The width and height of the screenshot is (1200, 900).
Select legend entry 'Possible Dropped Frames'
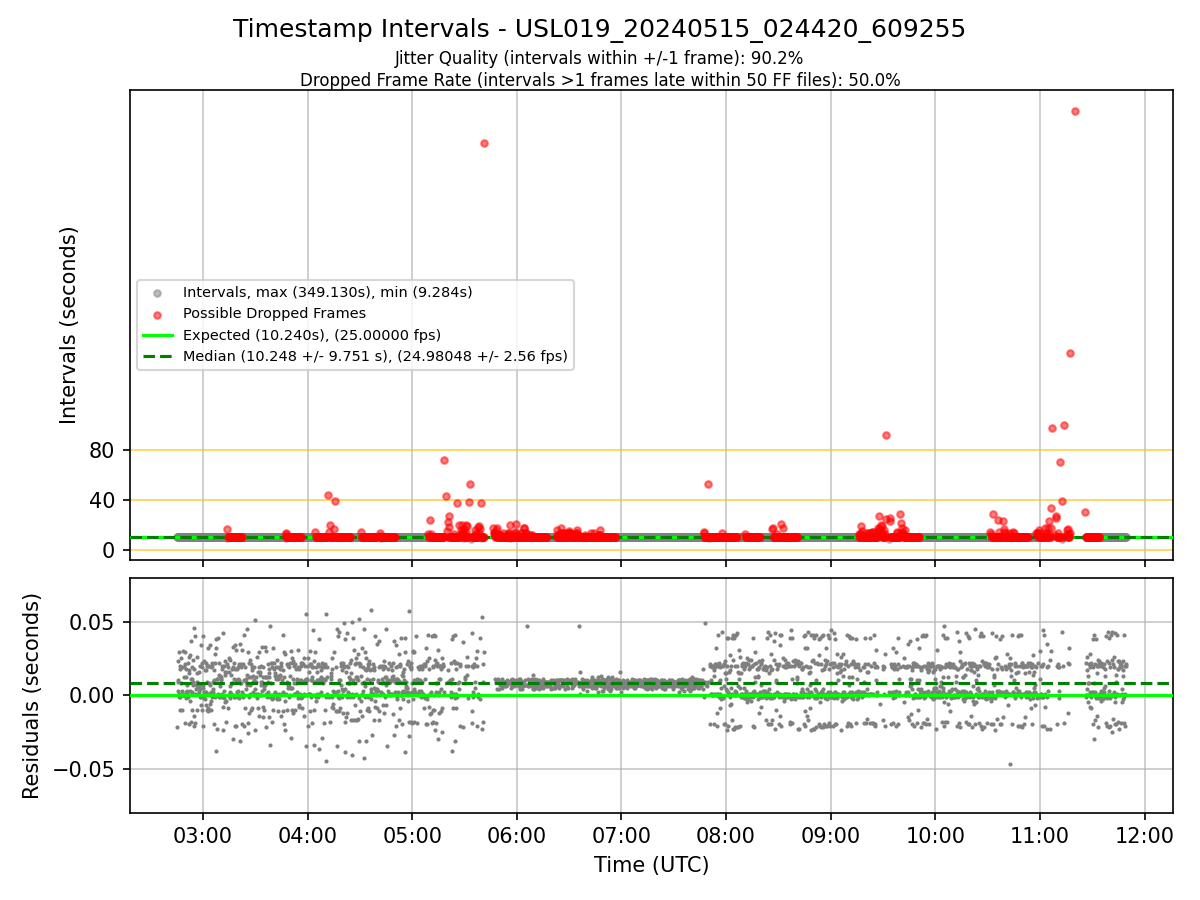(260, 313)
